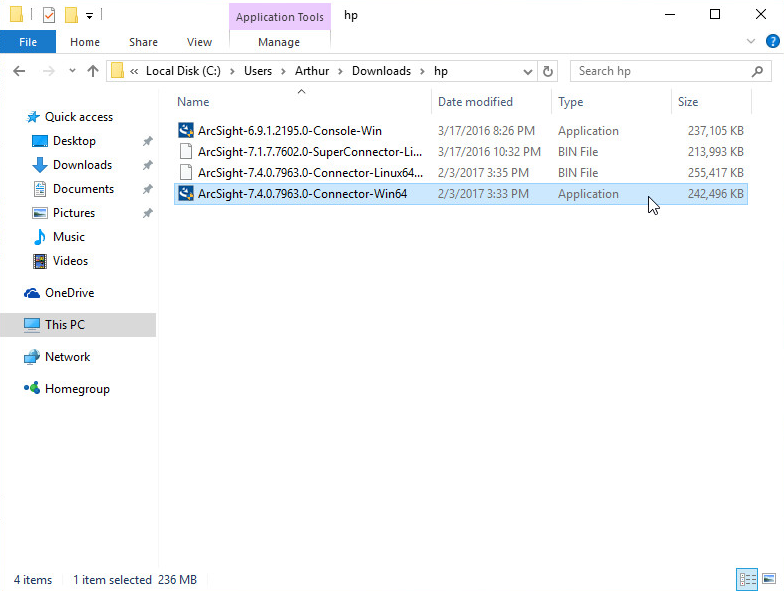Click the Refresh icon in address bar
The width and height of the screenshot is (784, 591).
pos(547,71)
